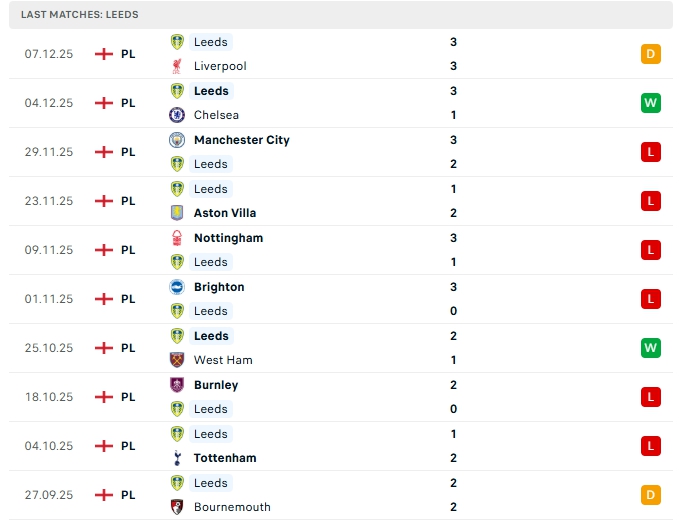Viewport: 683px width, 523px height.
Task: Select the draw badge for Leeds vs Liverpool
Action: coord(651,54)
